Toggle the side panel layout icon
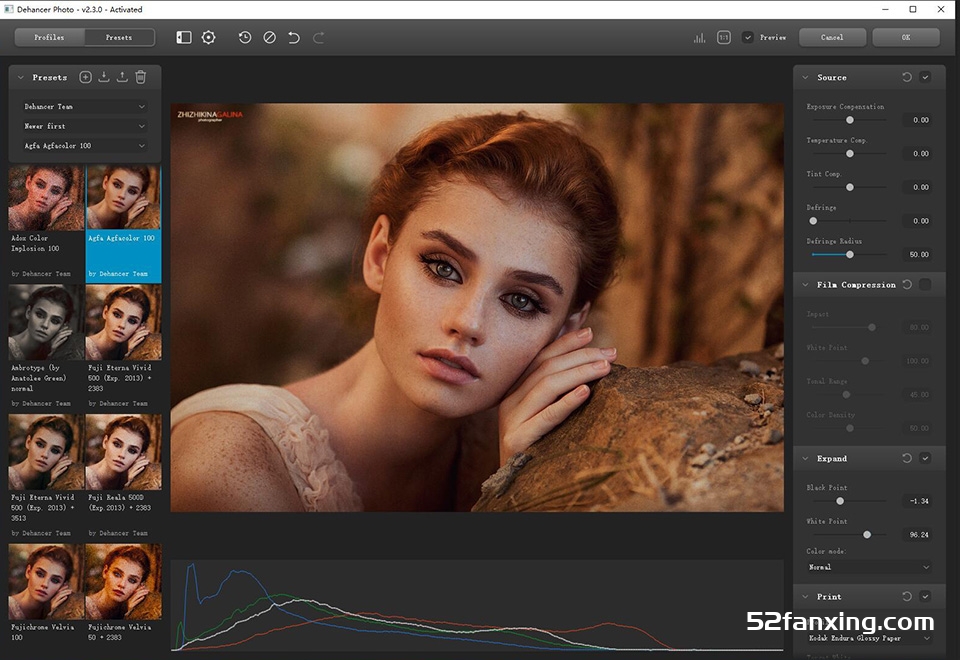The width and height of the screenshot is (960, 660). 184,37
